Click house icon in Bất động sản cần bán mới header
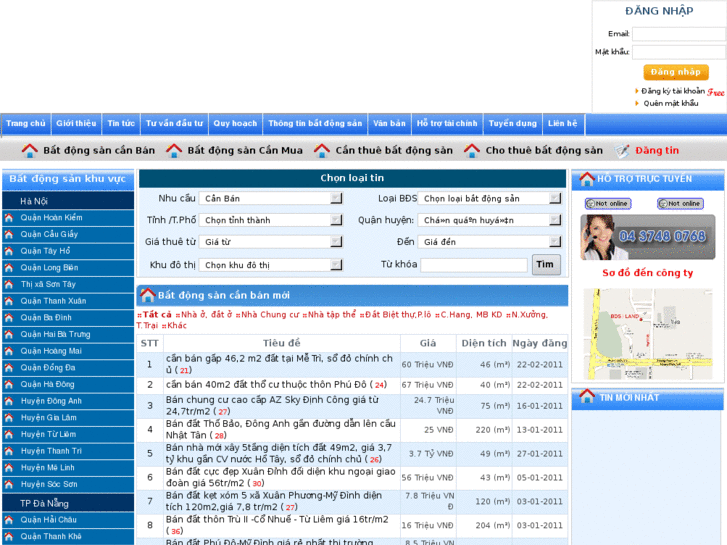 pyautogui.click(x=147, y=295)
